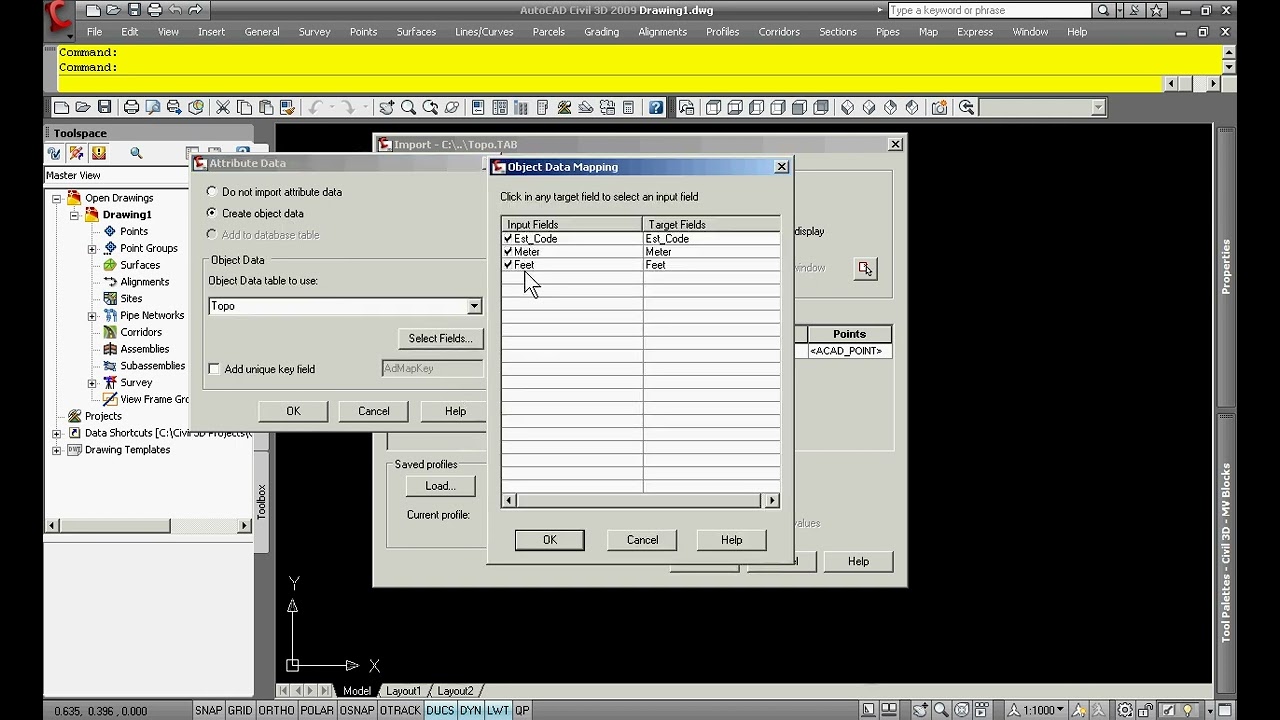Click the Cut scissors toolbar icon

(x=223, y=107)
